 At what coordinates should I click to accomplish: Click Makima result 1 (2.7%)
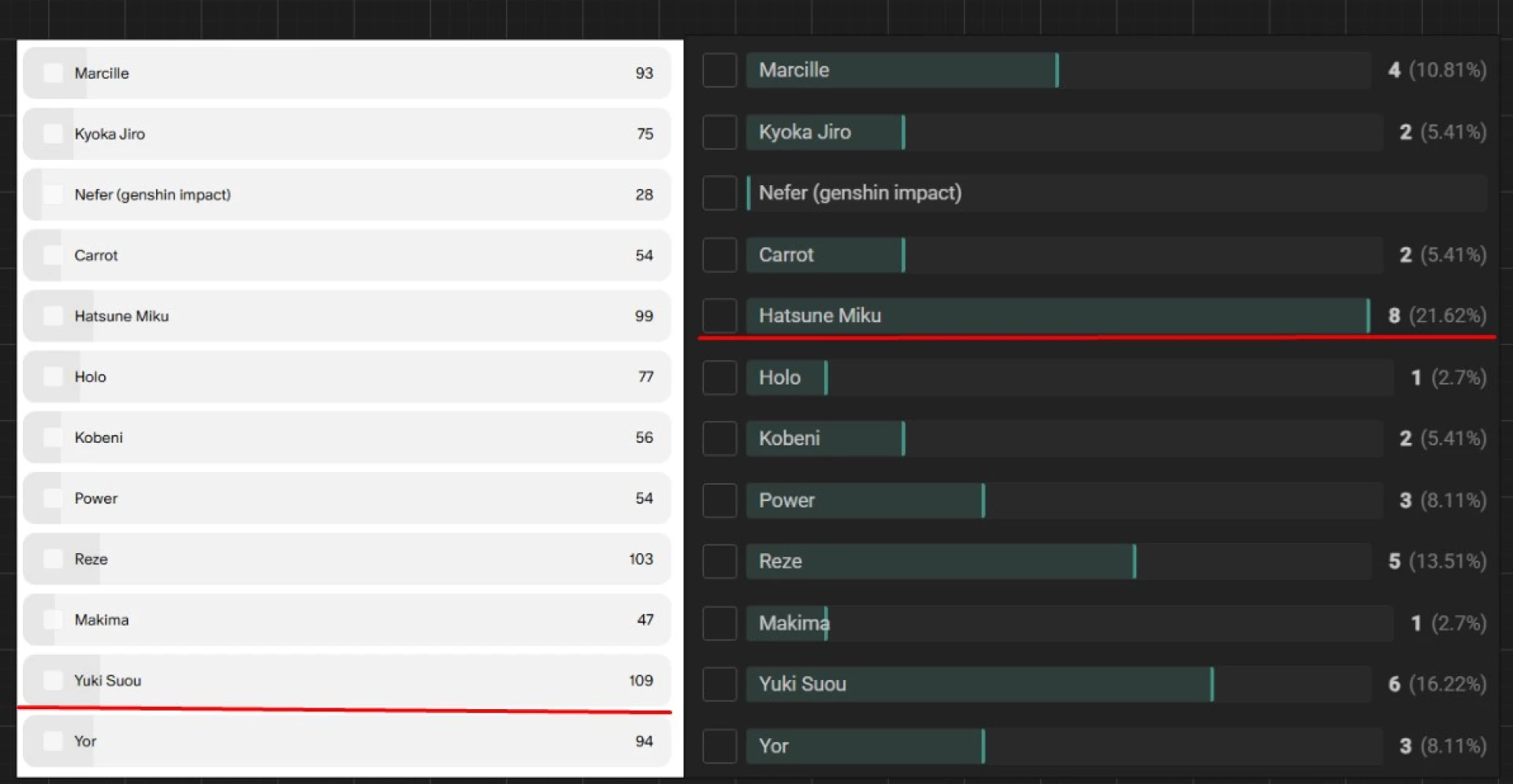click(x=1448, y=623)
